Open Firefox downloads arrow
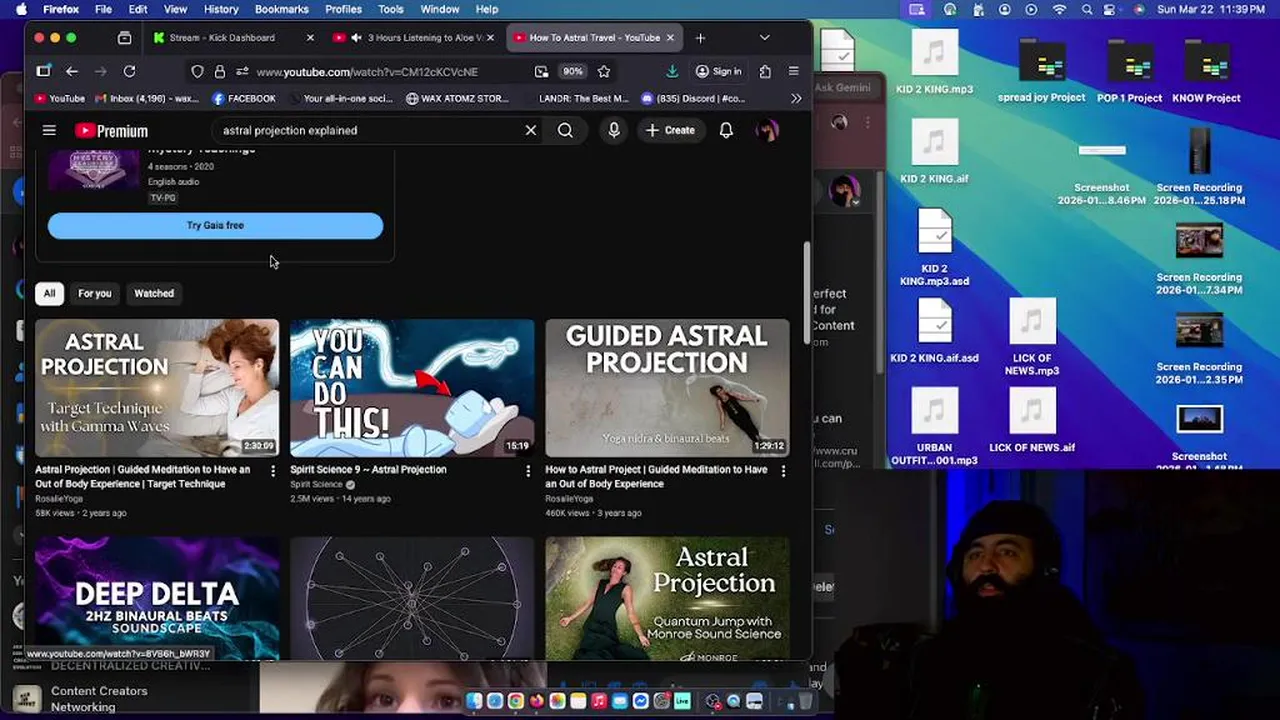1280x720 pixels. click(672, 71)
